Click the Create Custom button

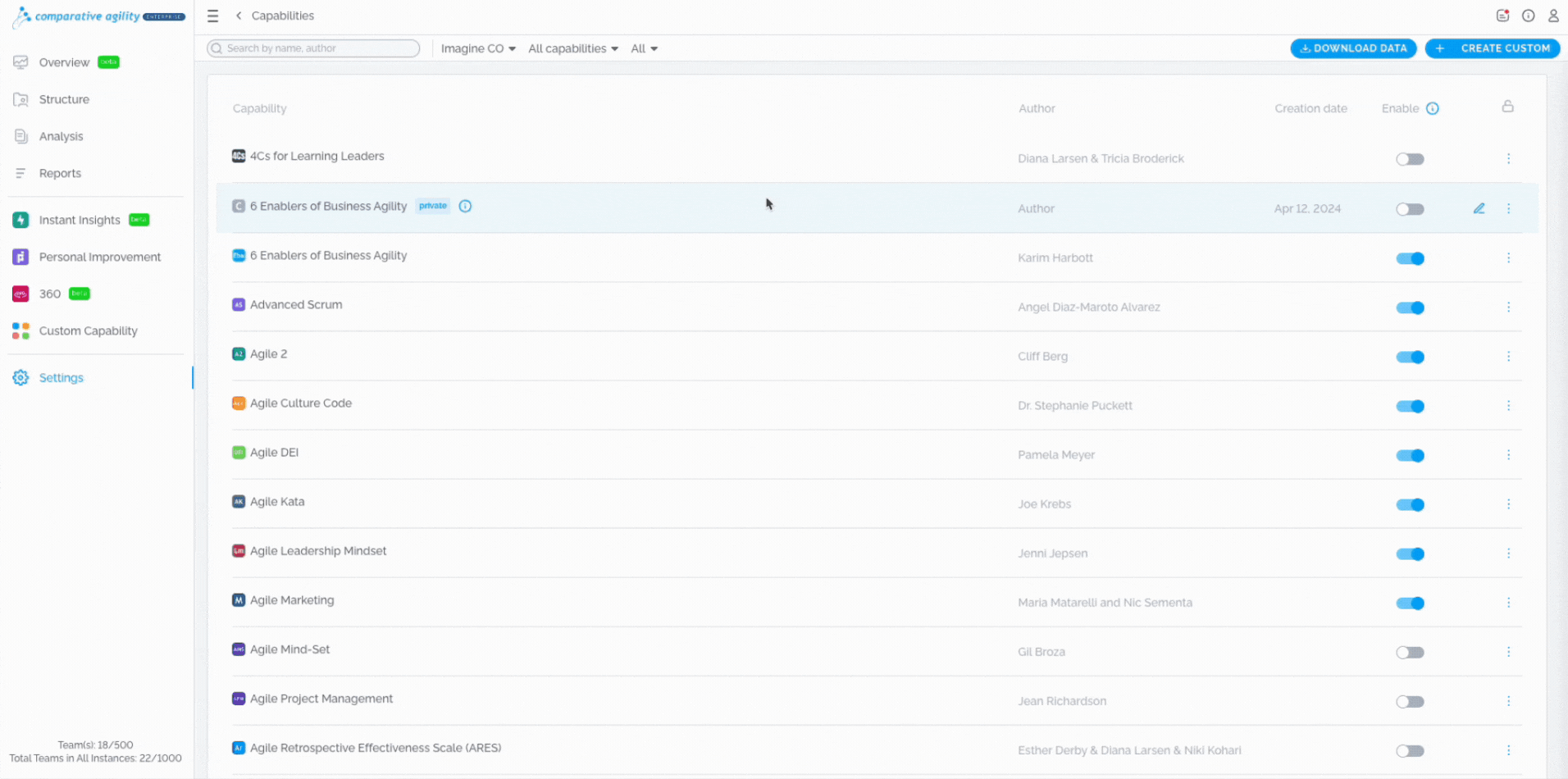tap(1492, 48)
